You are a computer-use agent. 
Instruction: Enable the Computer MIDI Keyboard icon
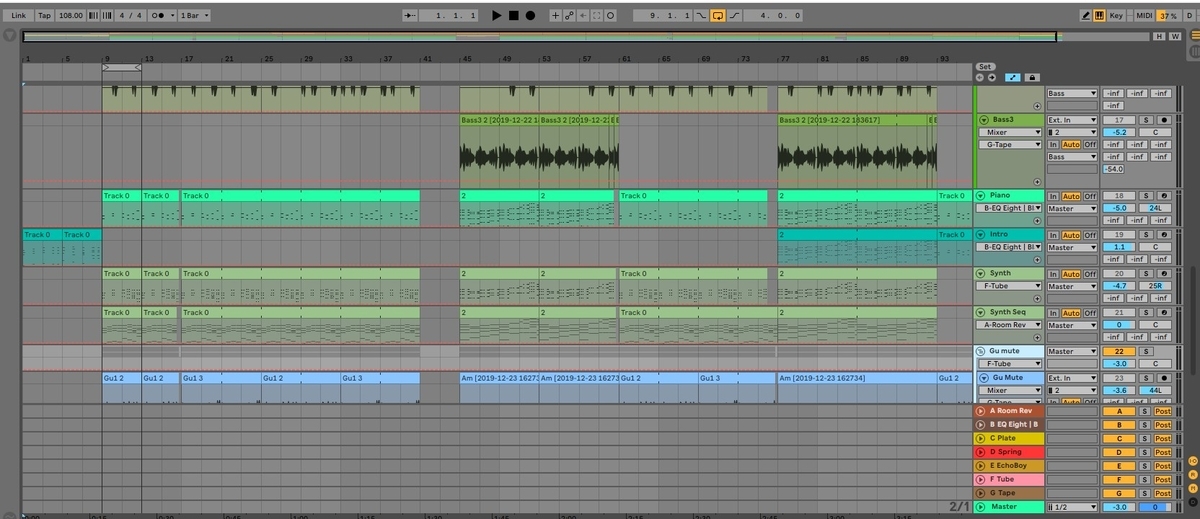click(1100, 16)
